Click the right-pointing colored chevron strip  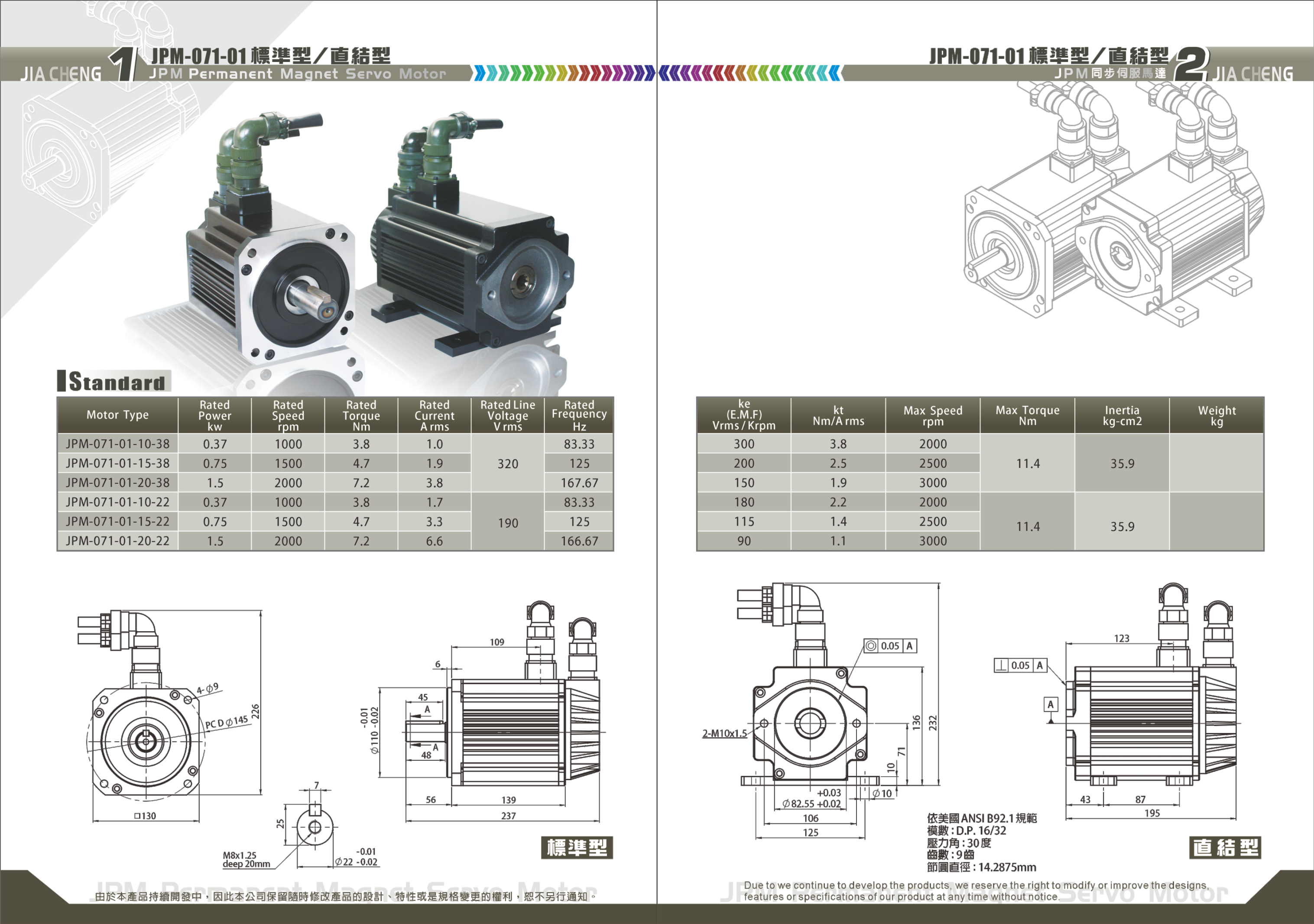564,73
